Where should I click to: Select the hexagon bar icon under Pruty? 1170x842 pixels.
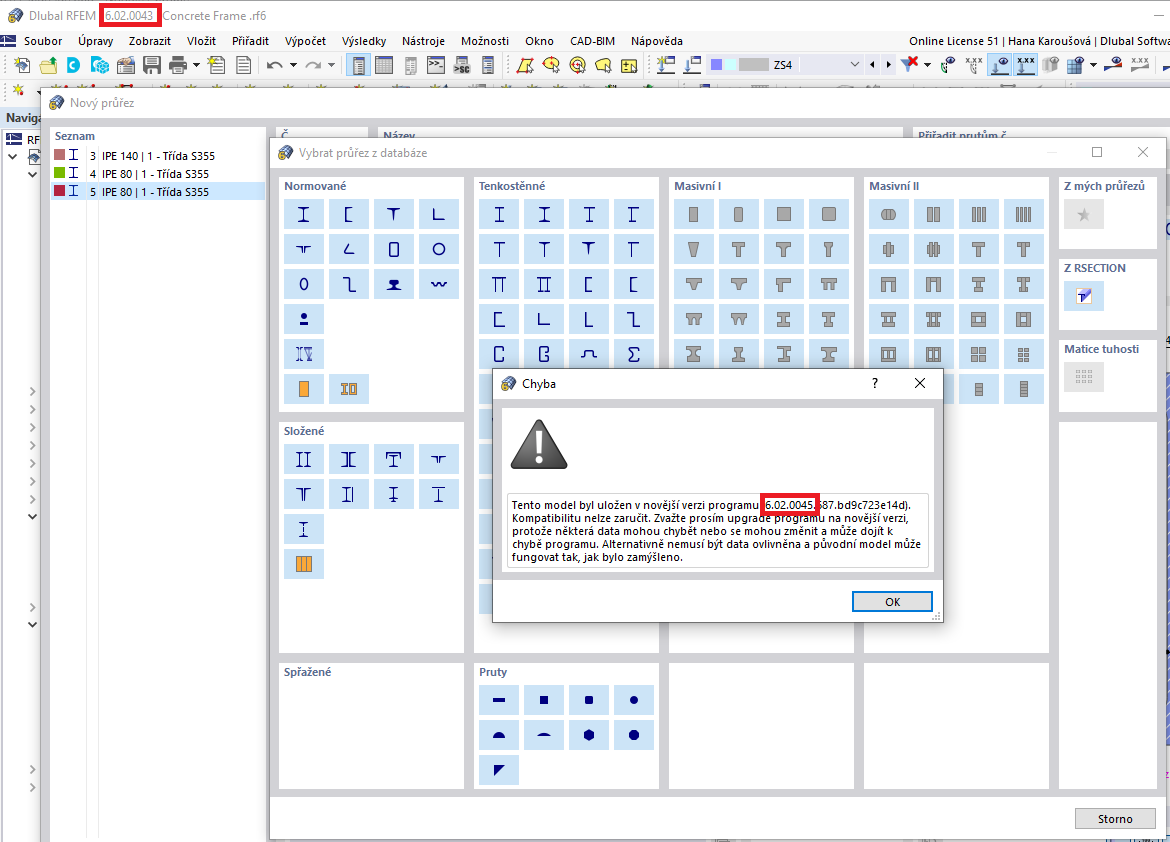point(589,735)
